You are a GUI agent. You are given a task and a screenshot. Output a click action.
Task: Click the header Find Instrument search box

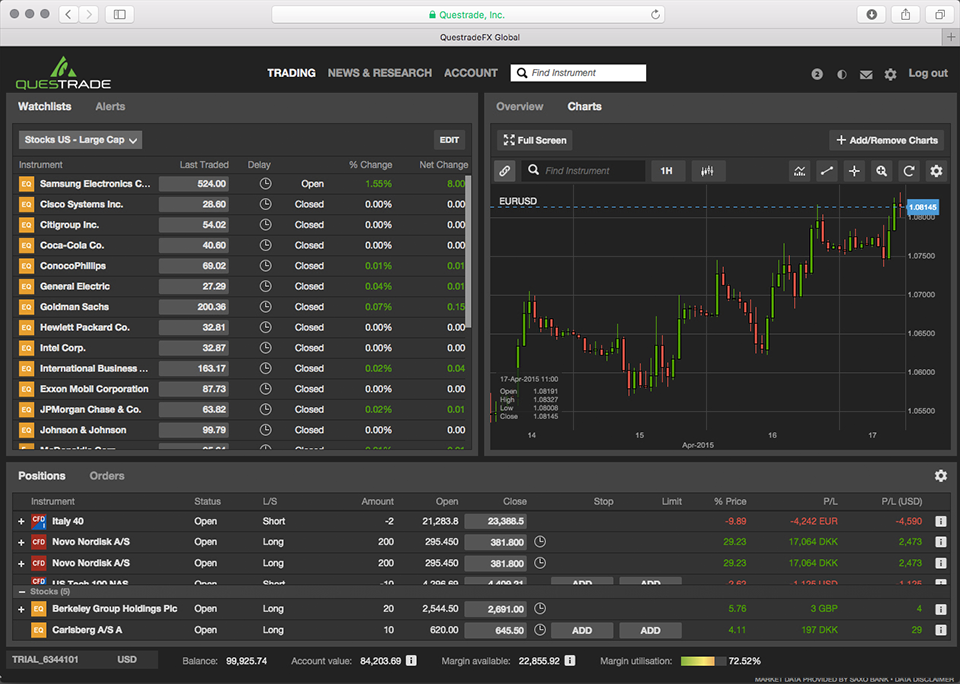pos(578,73)
